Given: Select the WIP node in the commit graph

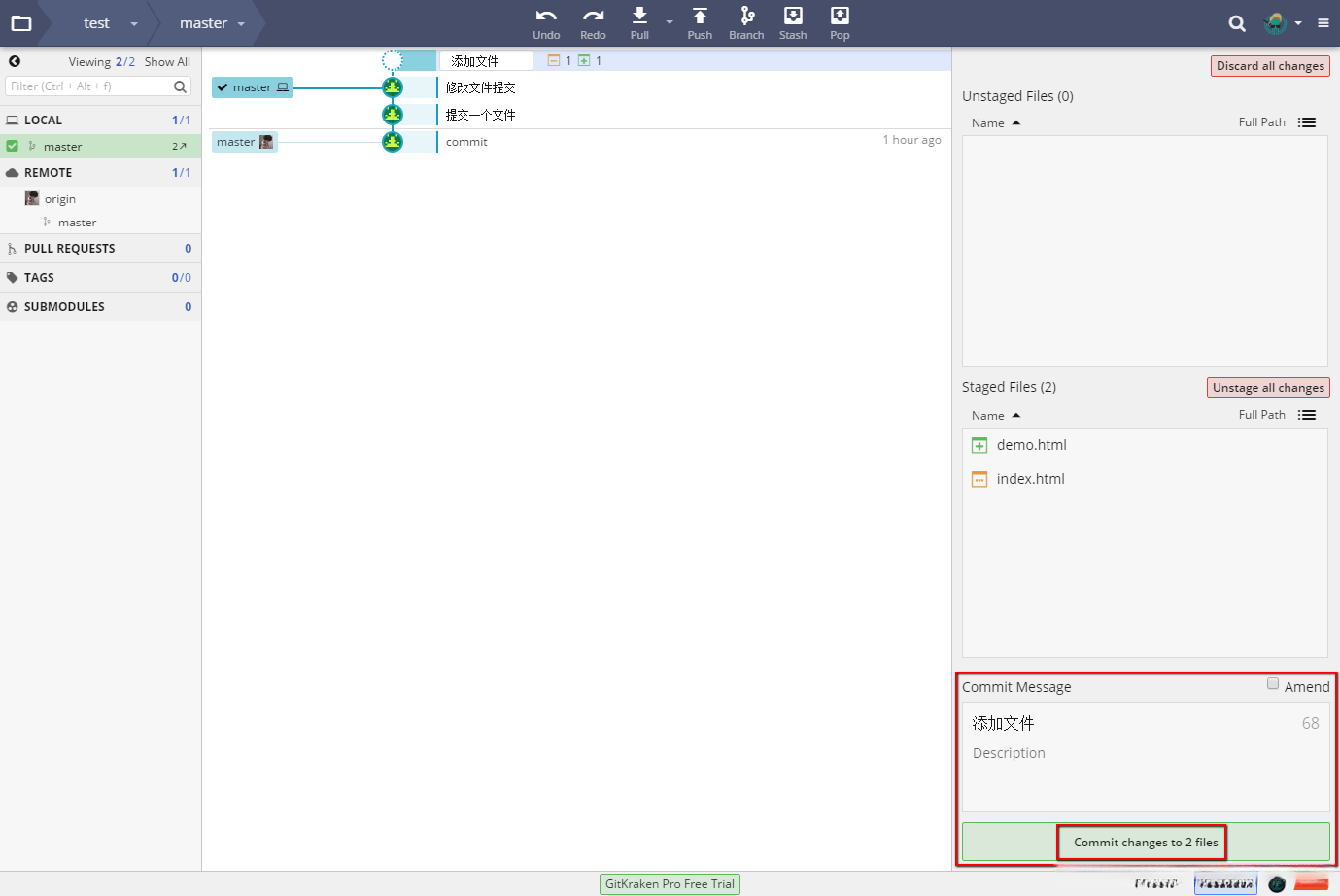Looking at the screenshot, I should coord(393,60).
